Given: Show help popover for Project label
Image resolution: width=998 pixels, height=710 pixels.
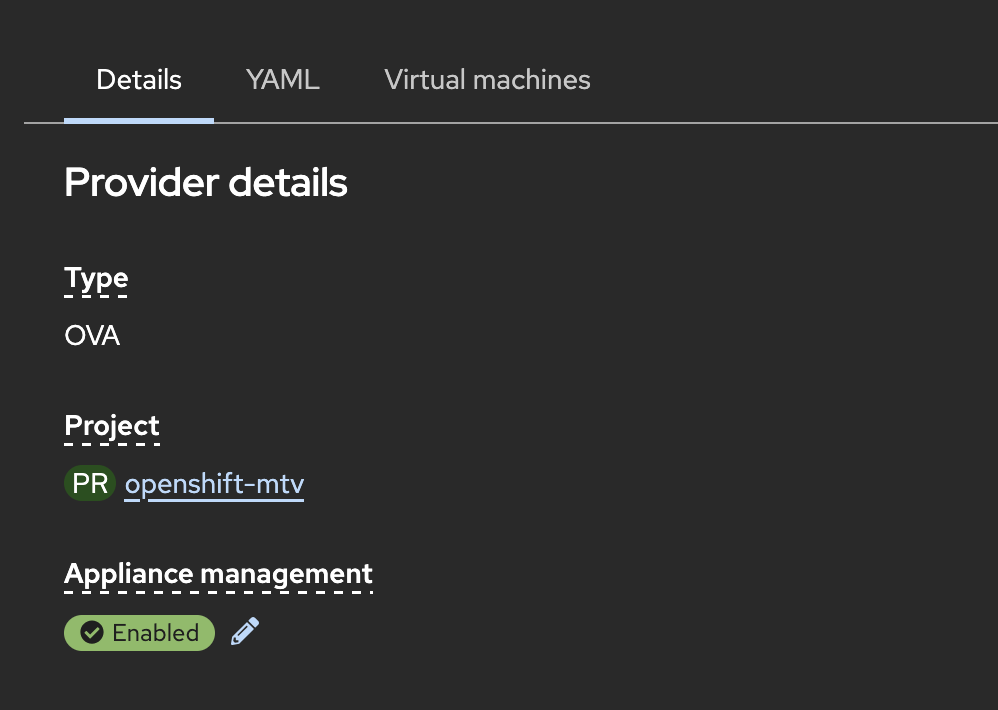Looking at the screenshot, I should point(112,426).
